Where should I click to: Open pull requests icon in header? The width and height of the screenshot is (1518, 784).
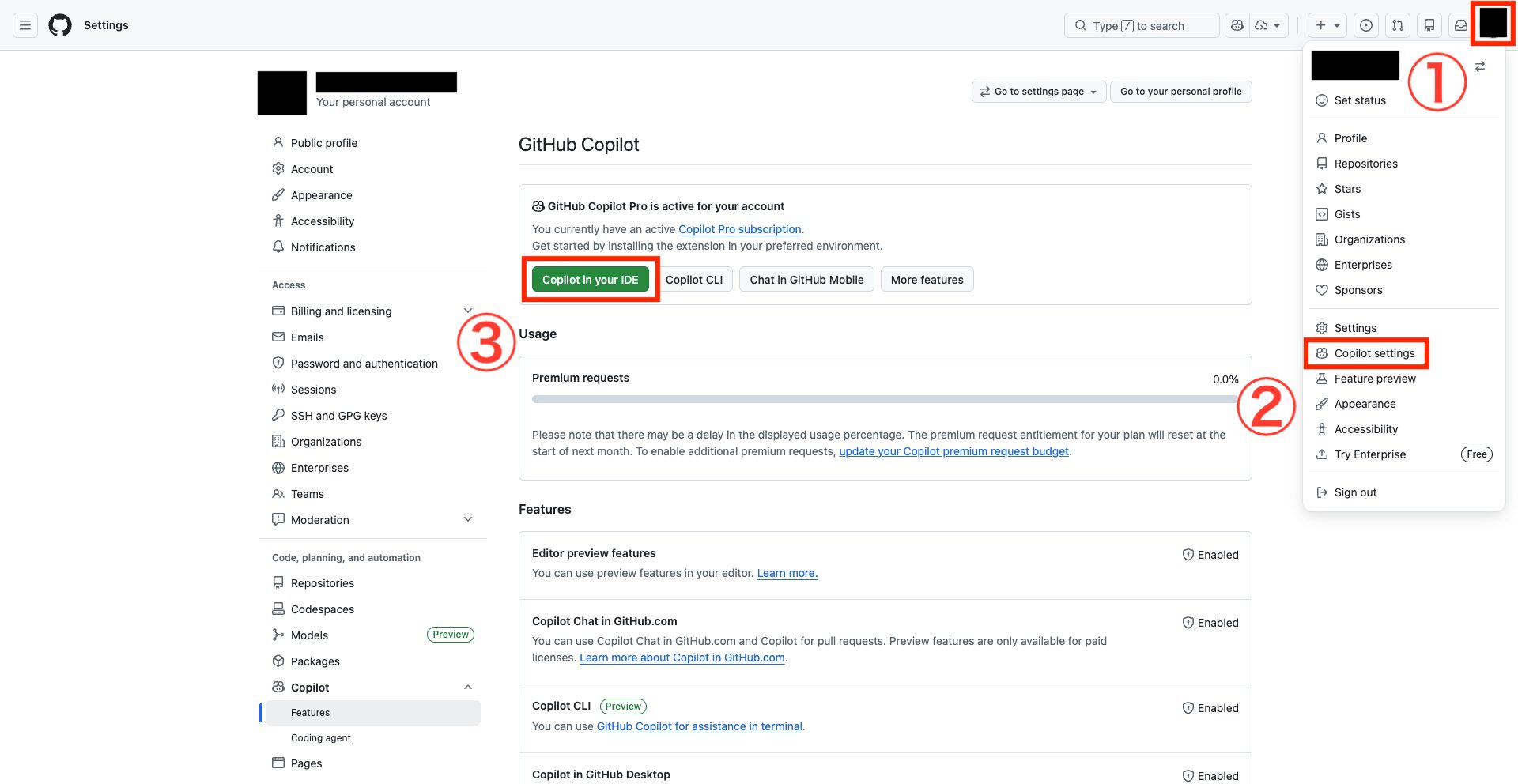point(1397,25)
